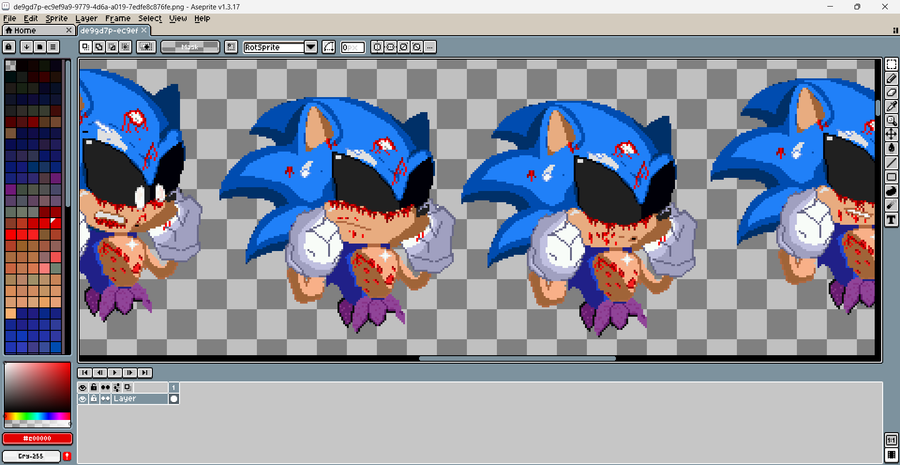Select the Zoom magnifier tool
Image resolution: width=900 pixels, height=465 pixels.
coord(891,120)
